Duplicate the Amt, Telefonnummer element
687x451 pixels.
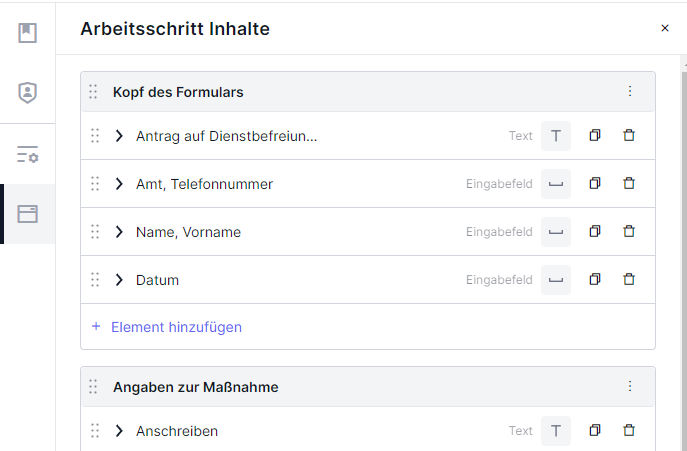pyautogui.click(x=595, y=183)
